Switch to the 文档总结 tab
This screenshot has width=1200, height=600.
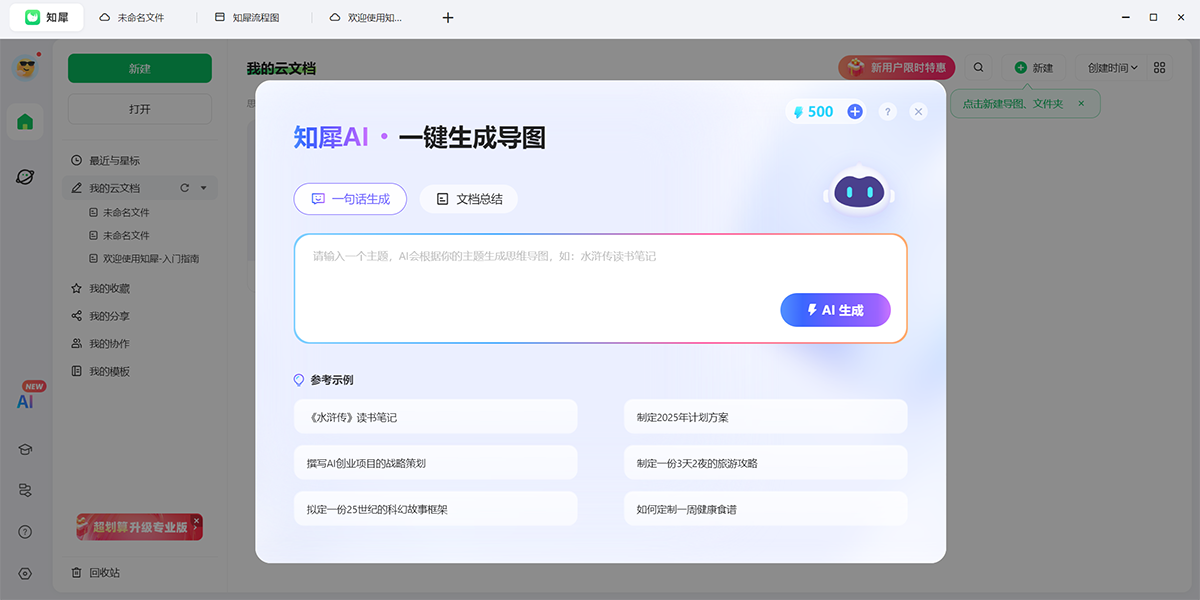pos(469,199)
